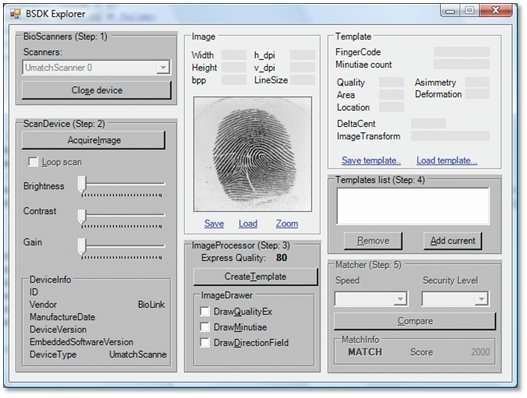This screenshot has width=527, height=398.
Task: Click the Load link under the fingerprint image
Action: tap(248, 224)
